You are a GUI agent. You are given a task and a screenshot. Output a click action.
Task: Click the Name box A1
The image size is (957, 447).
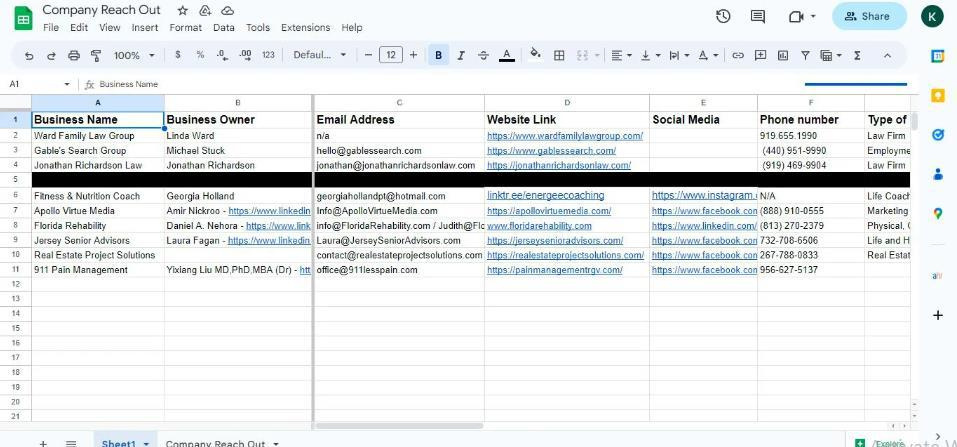40,84
